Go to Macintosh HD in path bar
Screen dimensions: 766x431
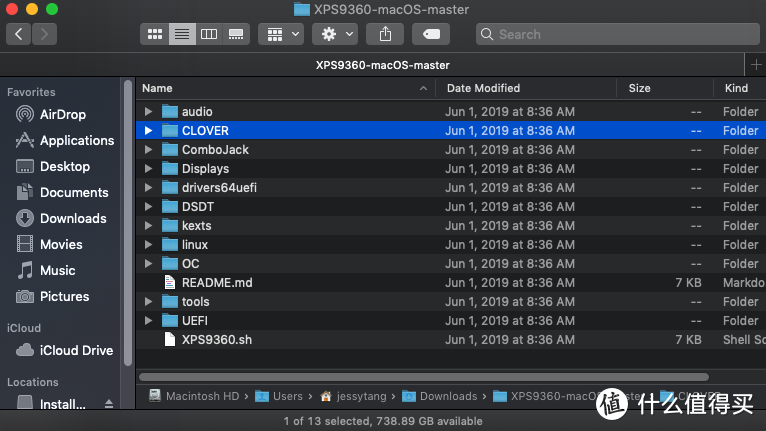pos(194,396)
